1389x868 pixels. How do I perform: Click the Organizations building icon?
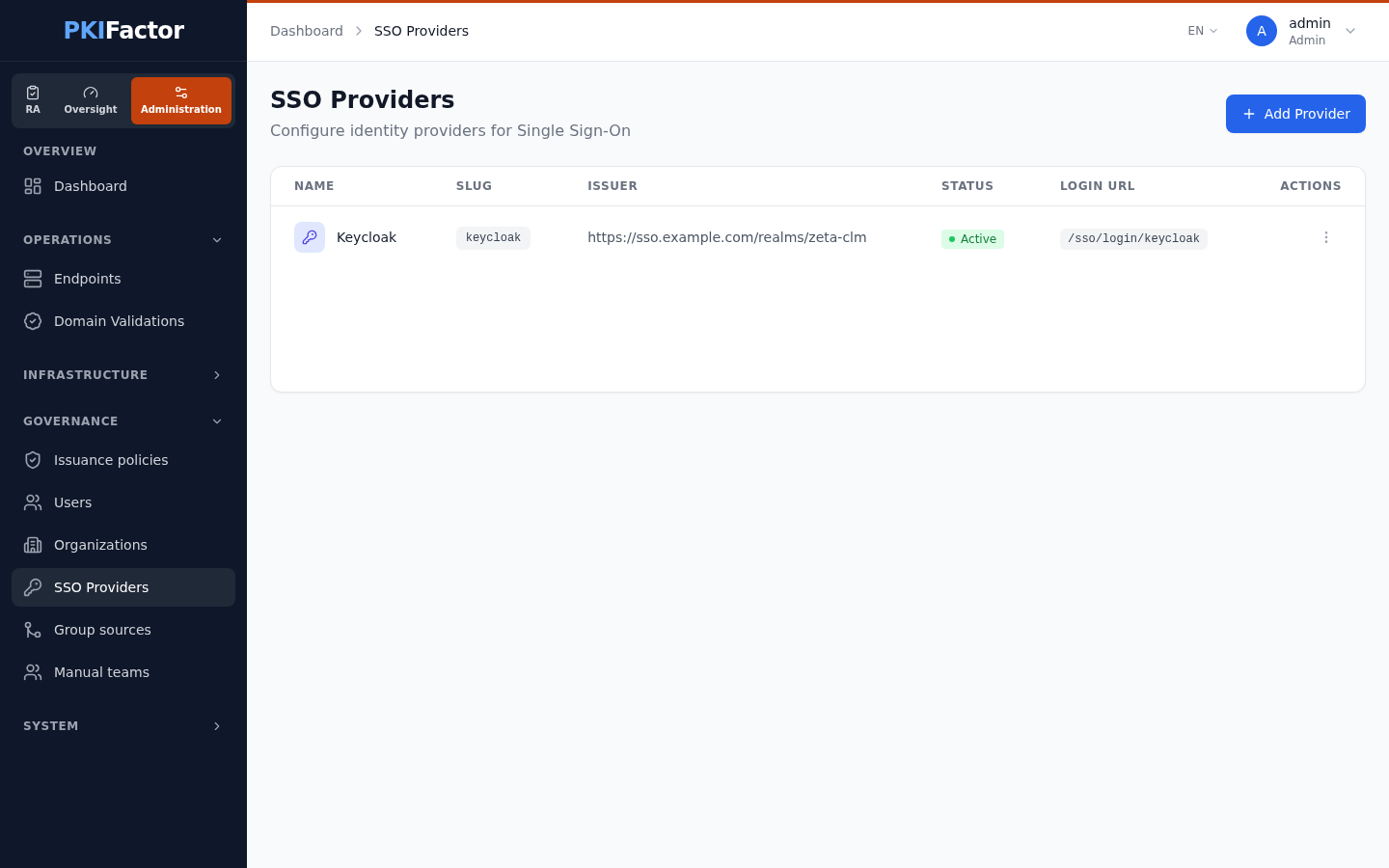[x=33, y=545]
